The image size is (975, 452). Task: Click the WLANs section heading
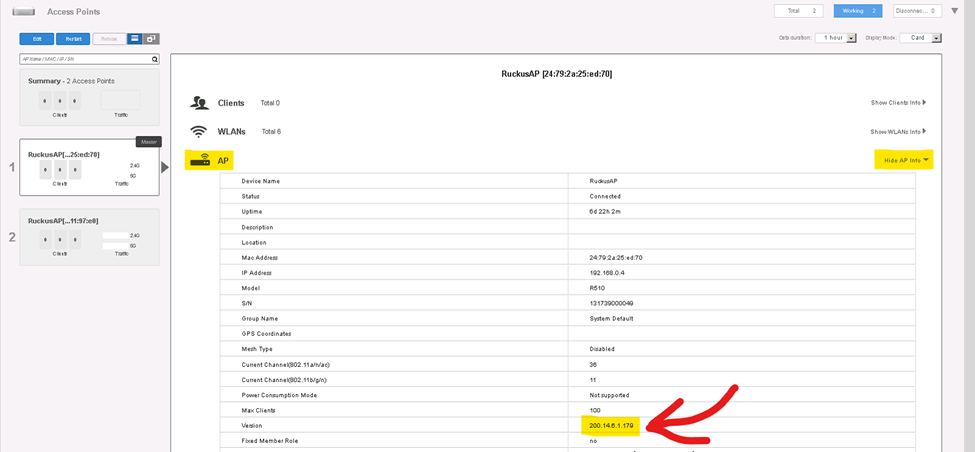point(231,132)
